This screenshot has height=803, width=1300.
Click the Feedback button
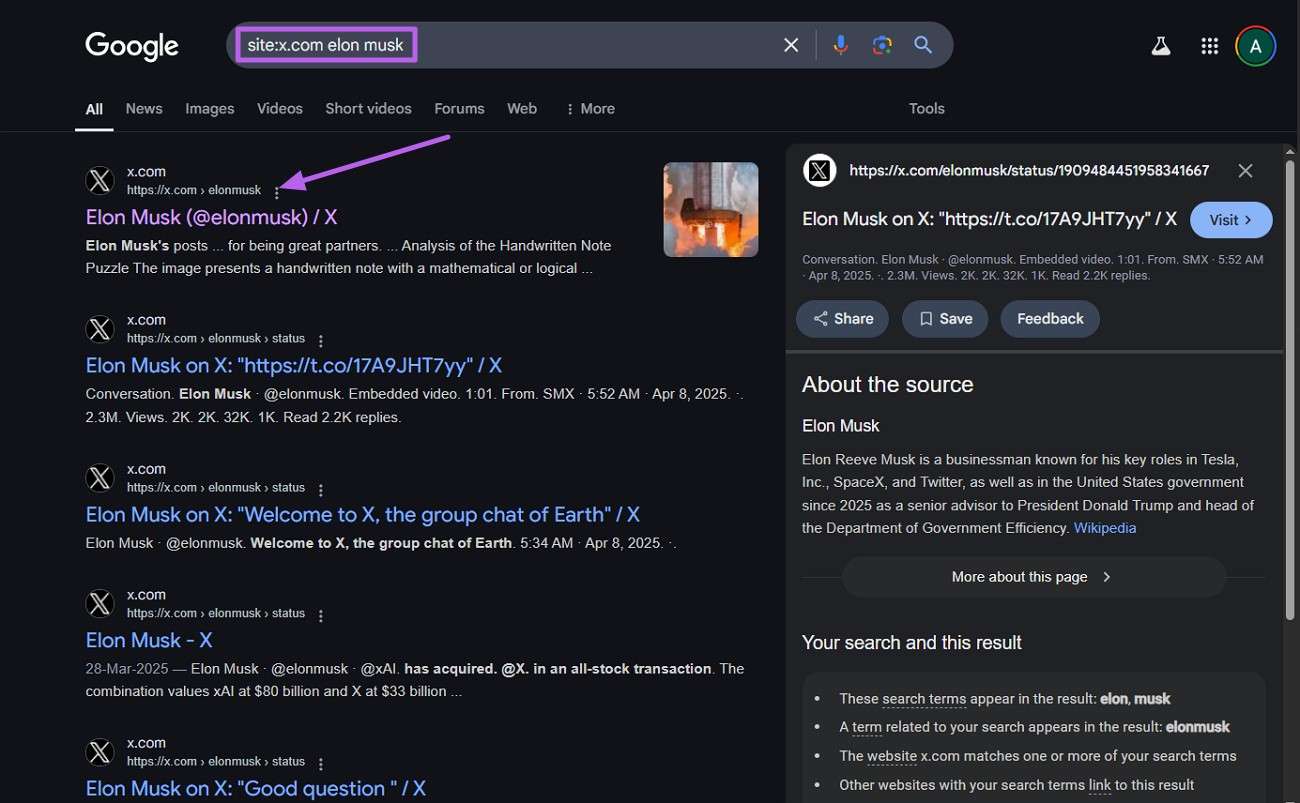click(x=1050, y=319)
